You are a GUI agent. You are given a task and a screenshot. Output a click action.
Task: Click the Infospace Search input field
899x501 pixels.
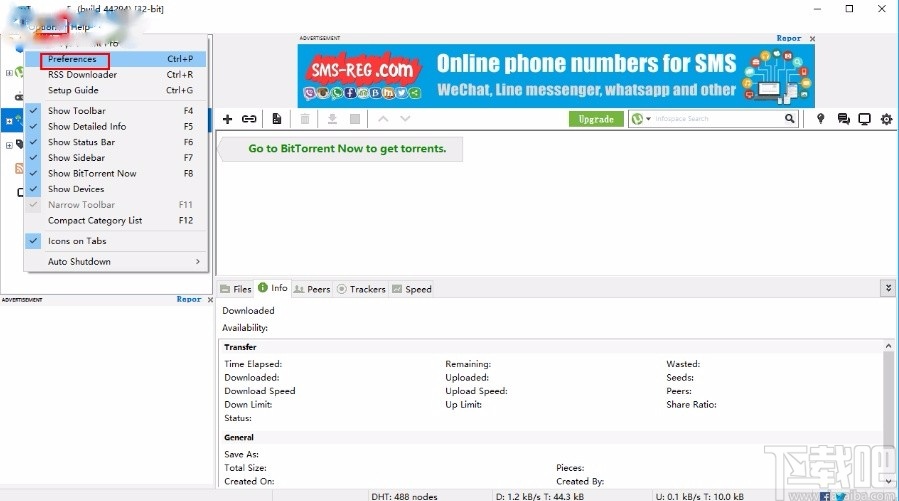click(718, 119)
